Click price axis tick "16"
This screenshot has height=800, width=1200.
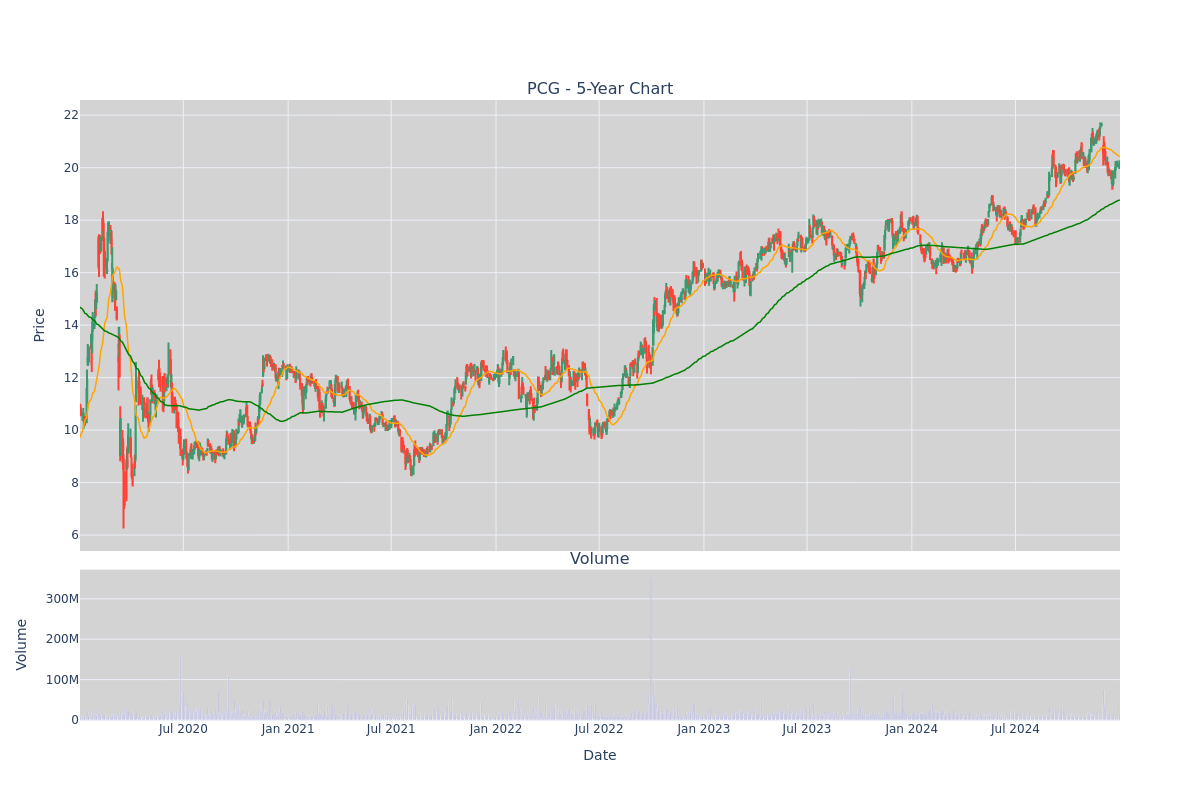click(x=71, y=272)
